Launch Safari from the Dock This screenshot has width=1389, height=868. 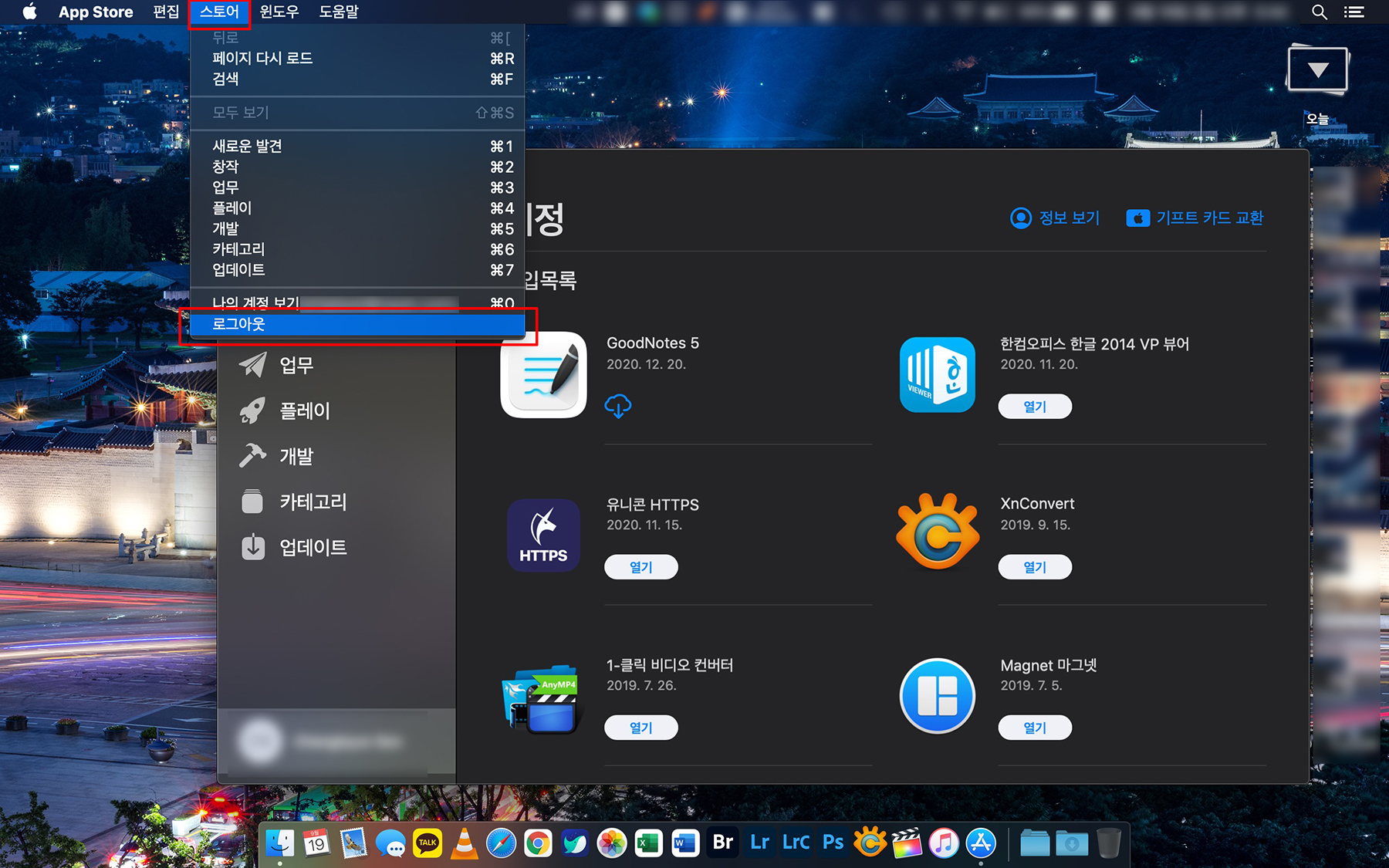(x=502, y=843)
